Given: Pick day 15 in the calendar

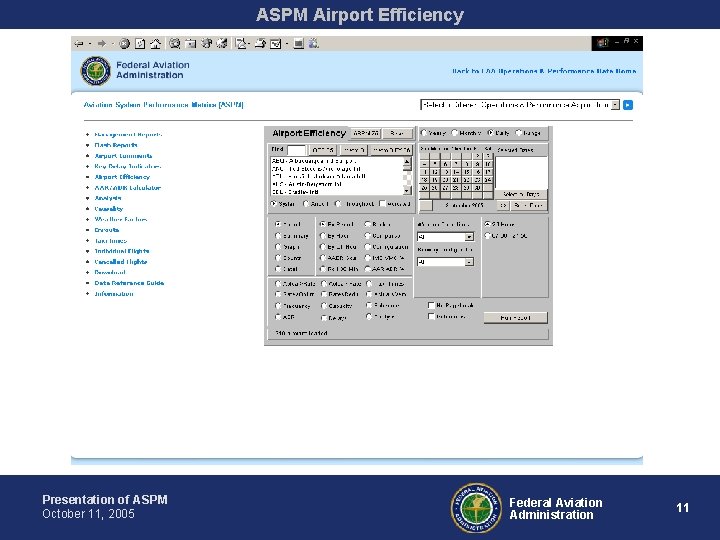Looking at the screenshot, I should (x=467, y=172).
